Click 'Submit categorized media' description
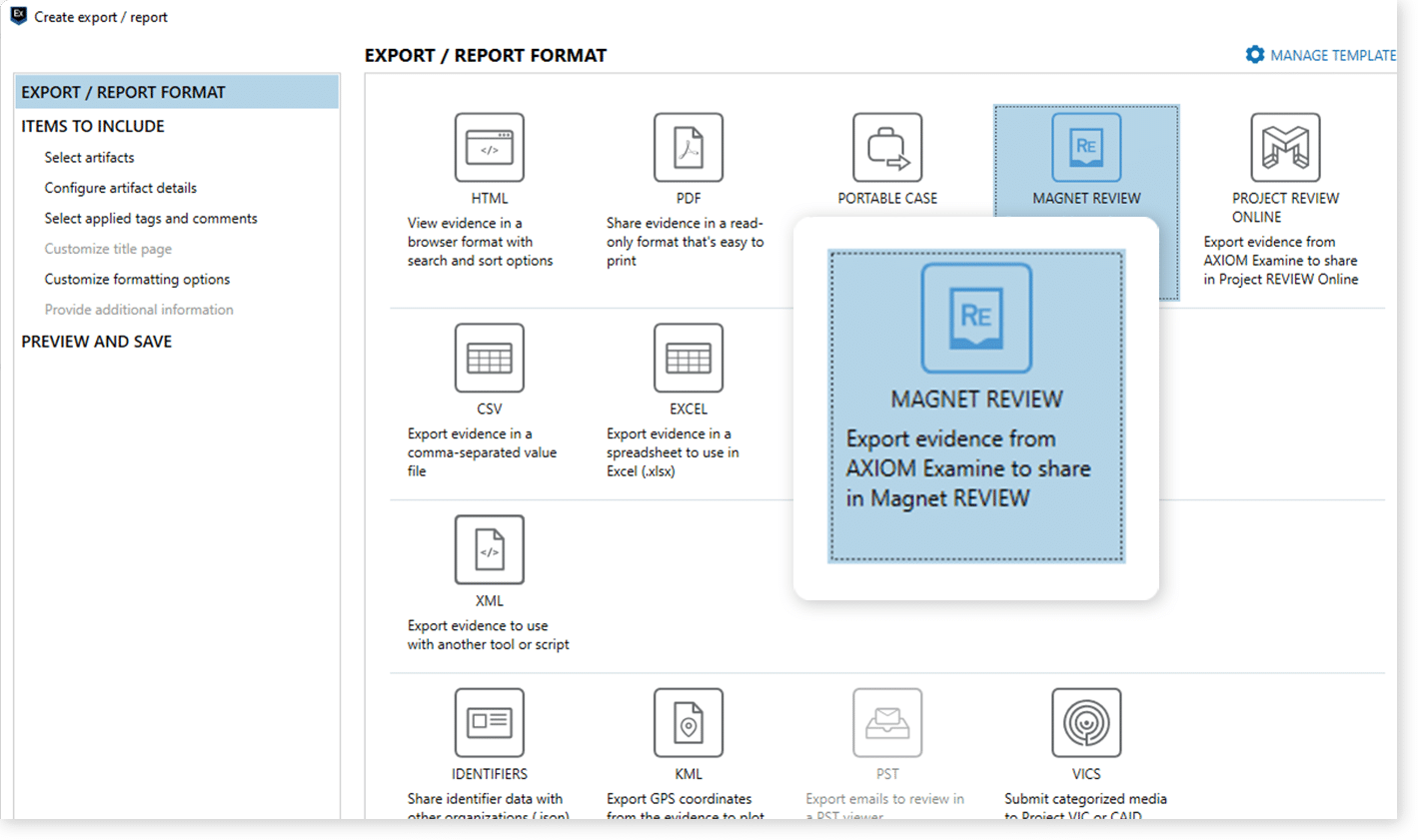Viewport: 1418px width, 840px height. pos(1085,807)
